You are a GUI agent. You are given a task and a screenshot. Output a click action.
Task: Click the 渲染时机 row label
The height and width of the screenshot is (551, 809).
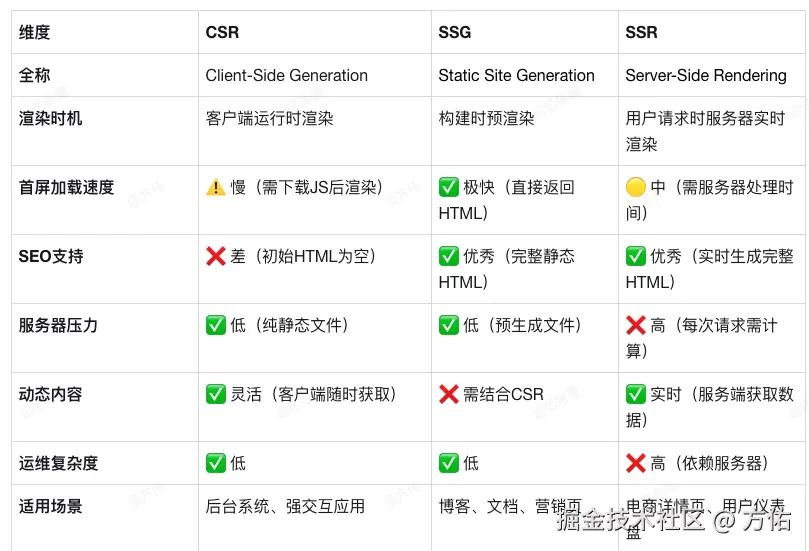click(51, 118)
